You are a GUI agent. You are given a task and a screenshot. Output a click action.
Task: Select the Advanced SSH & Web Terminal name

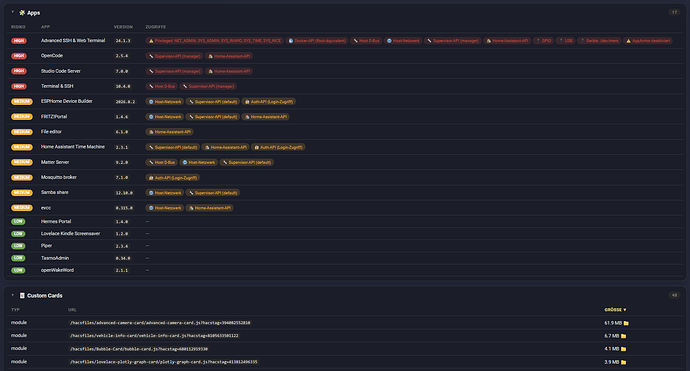[x=73, y=40]
